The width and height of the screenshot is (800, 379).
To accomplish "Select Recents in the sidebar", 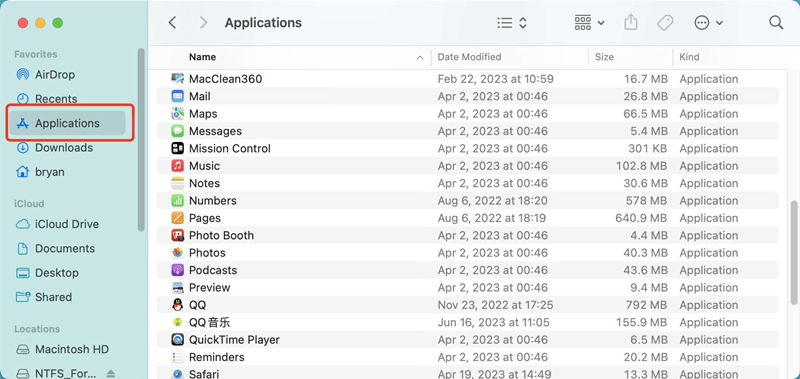I will click(x=67, y=99).
